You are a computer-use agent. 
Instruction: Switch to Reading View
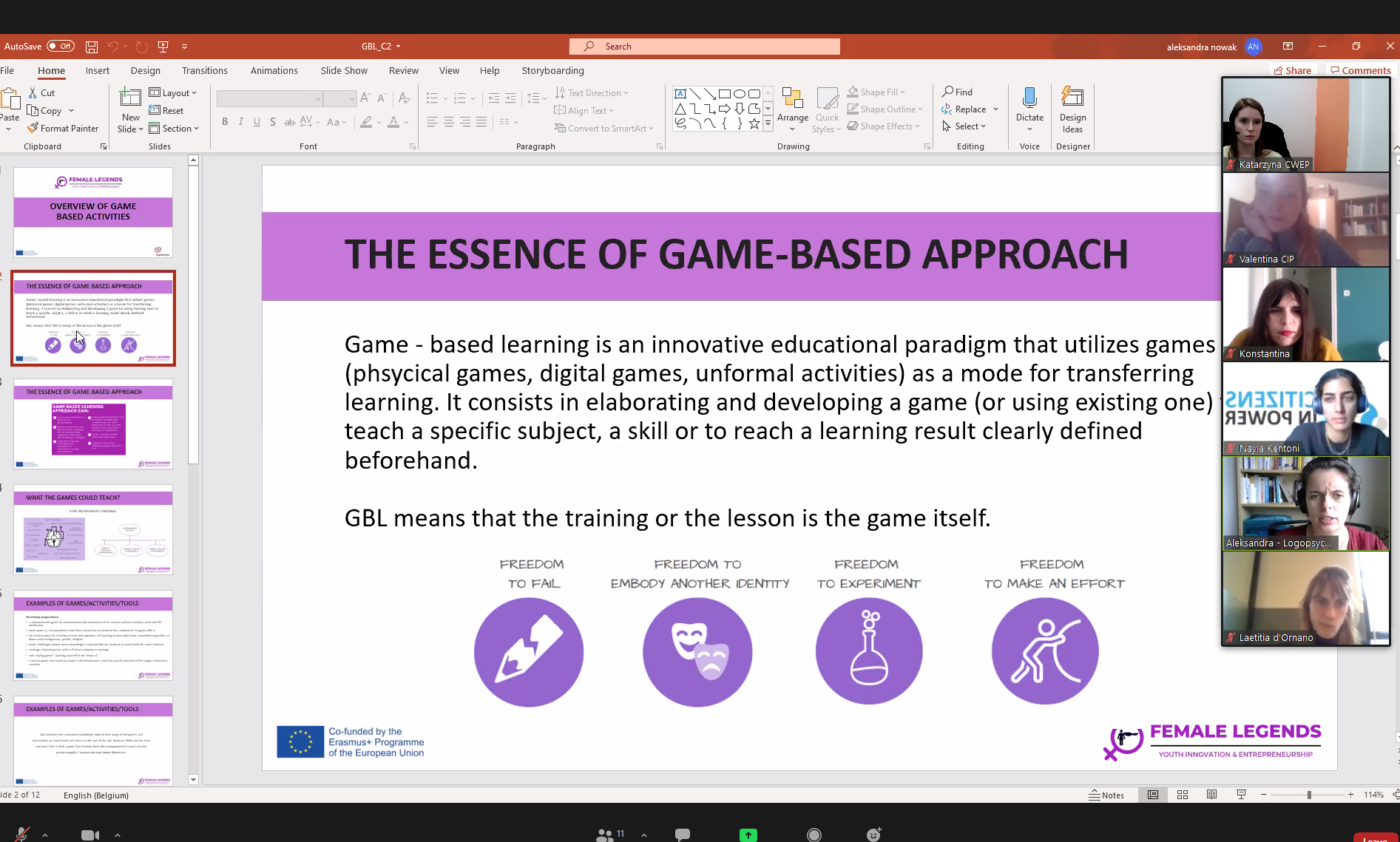click(1211, 795)
